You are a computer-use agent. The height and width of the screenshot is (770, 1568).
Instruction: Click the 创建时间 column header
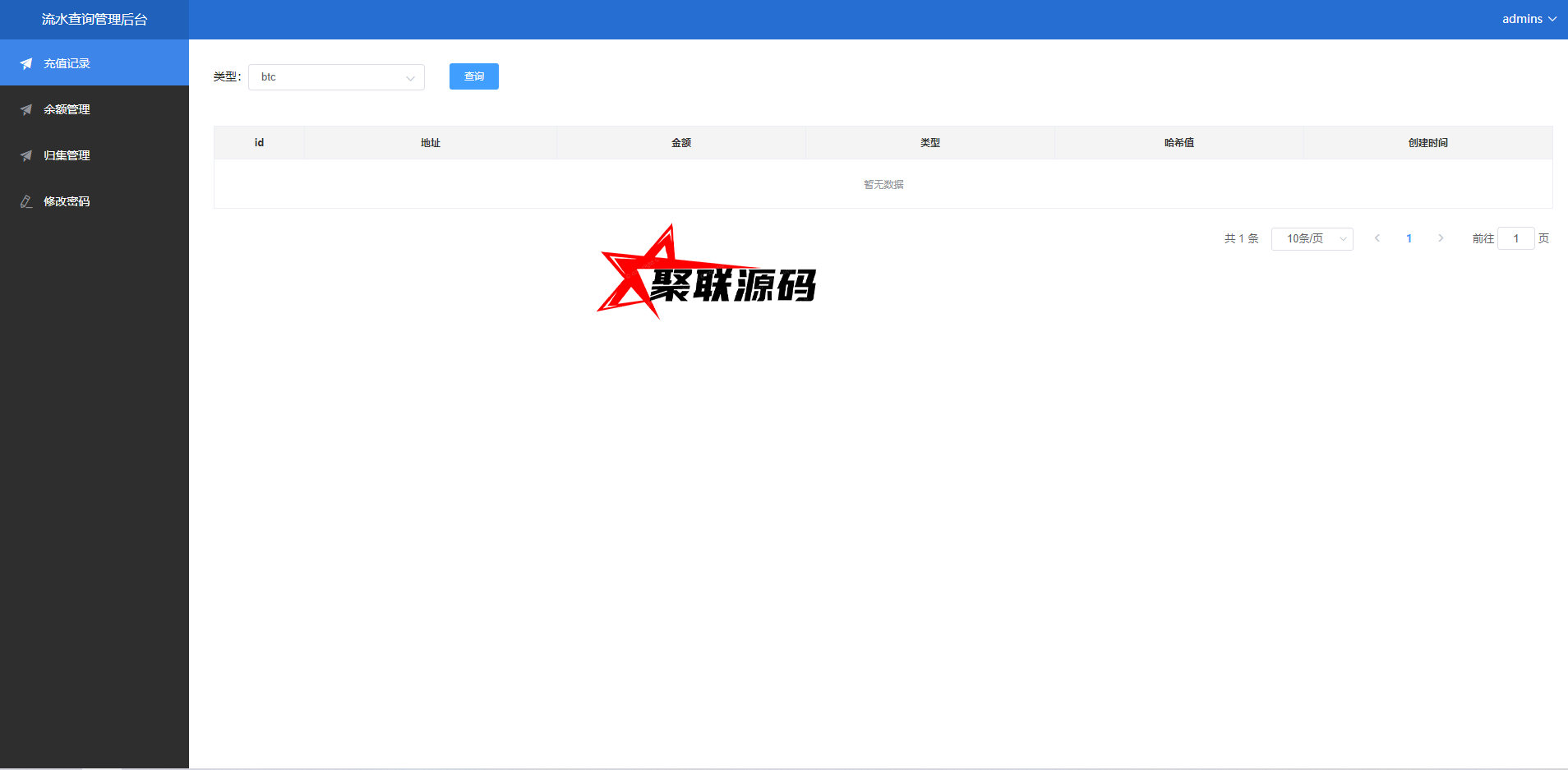(1428, 142)
